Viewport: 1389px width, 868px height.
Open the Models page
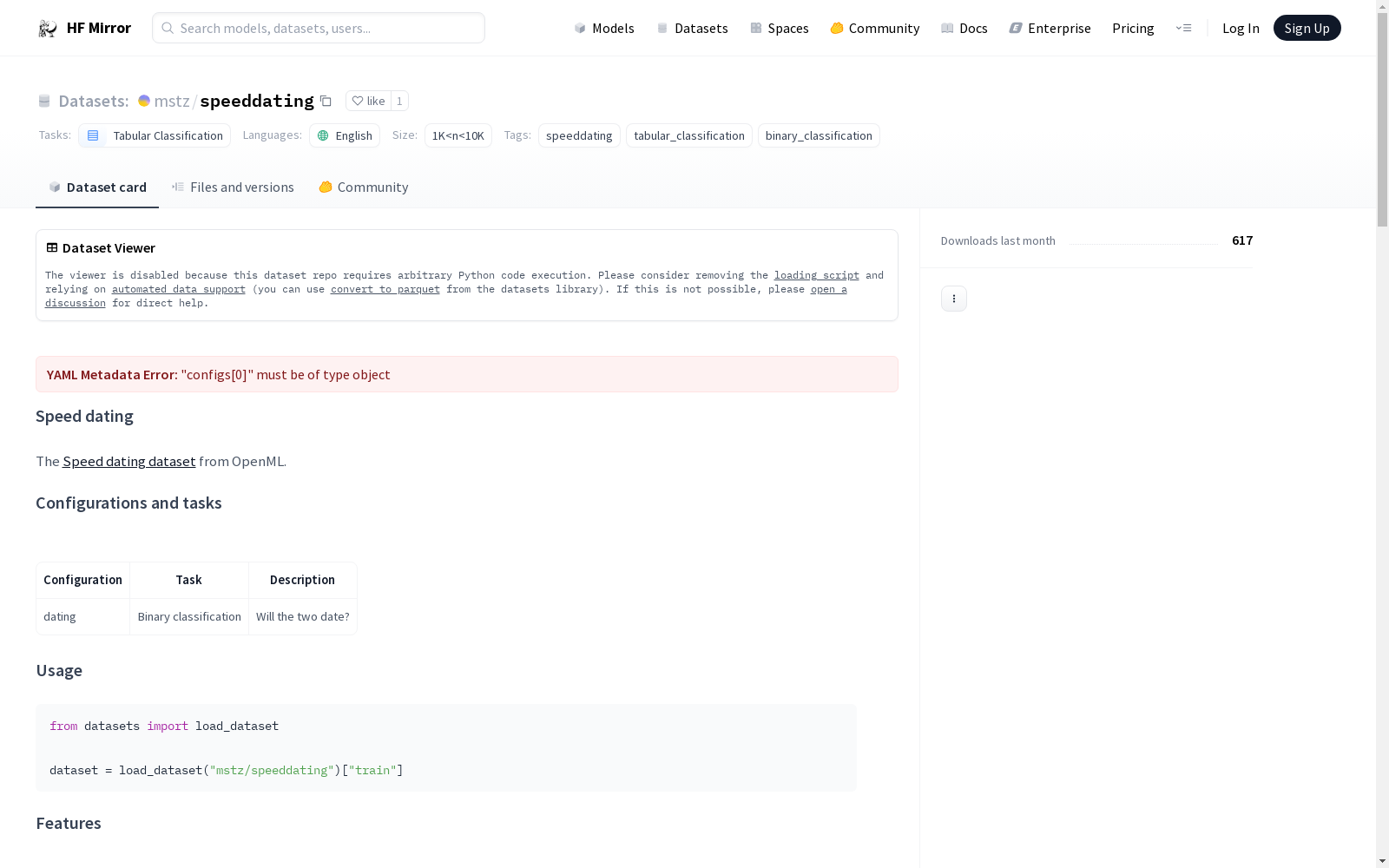pos(604,28)
